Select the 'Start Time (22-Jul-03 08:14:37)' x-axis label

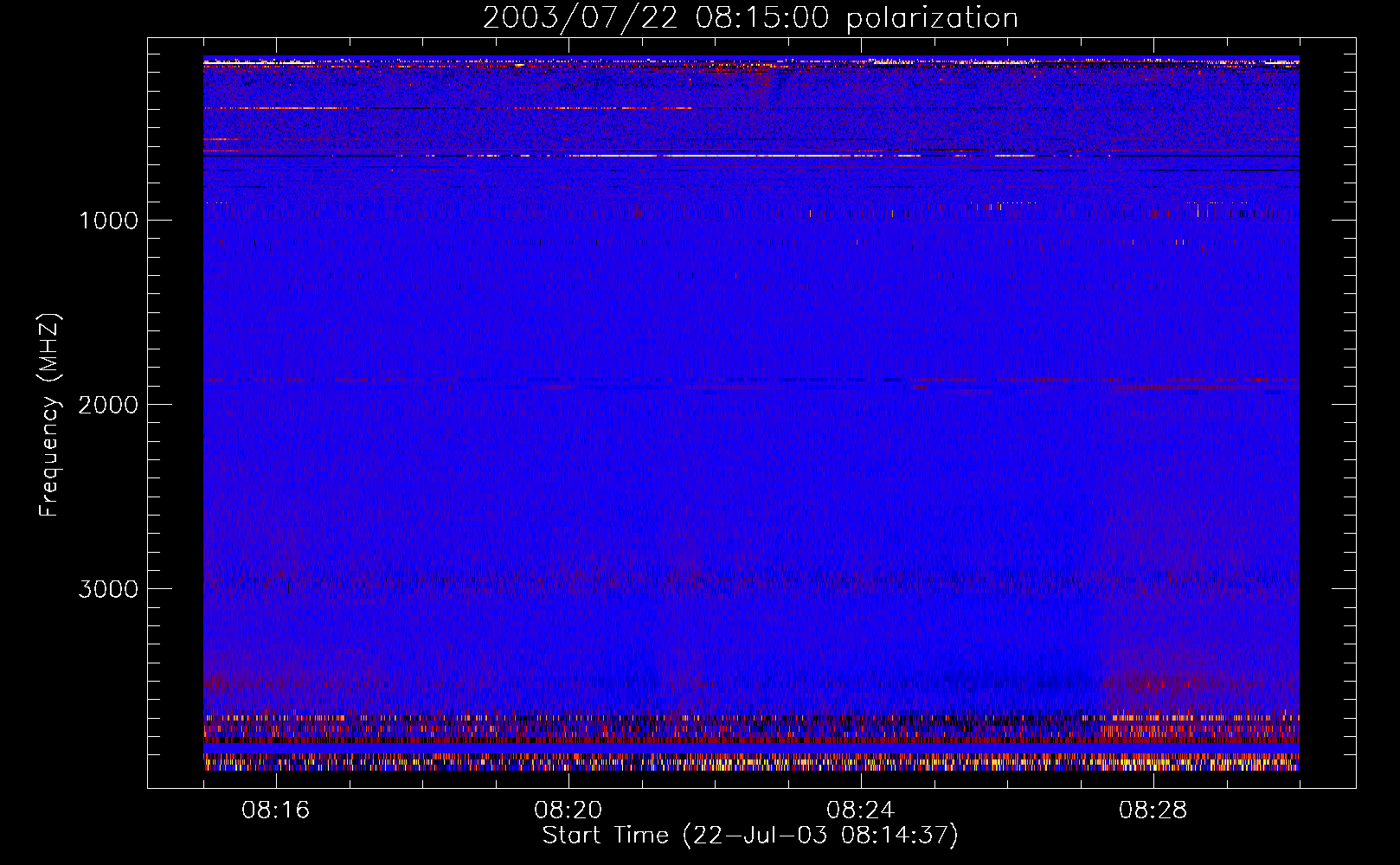[750, 836]
